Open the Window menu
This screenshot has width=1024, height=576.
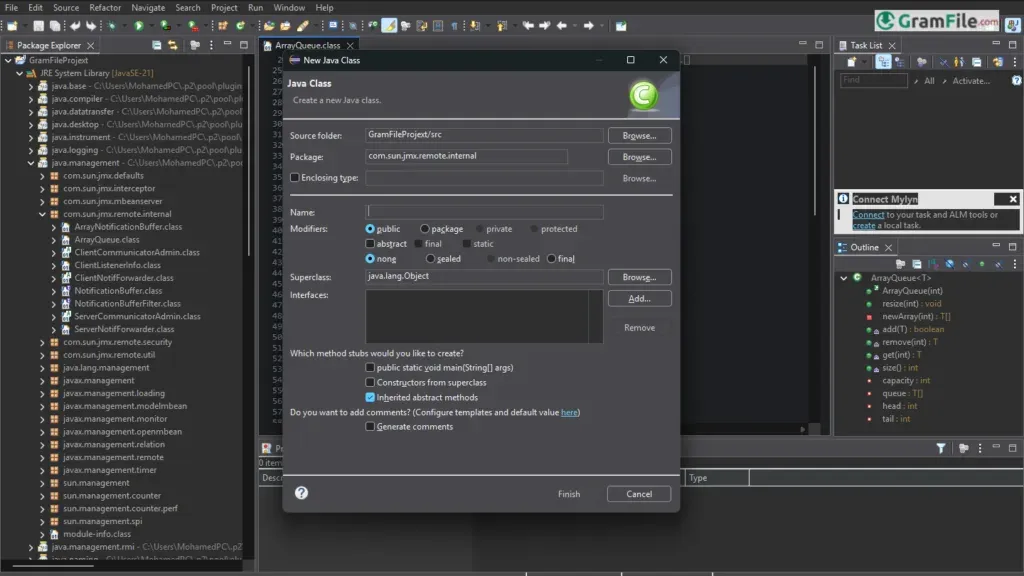pyautogui.click(x=289, y=8)
